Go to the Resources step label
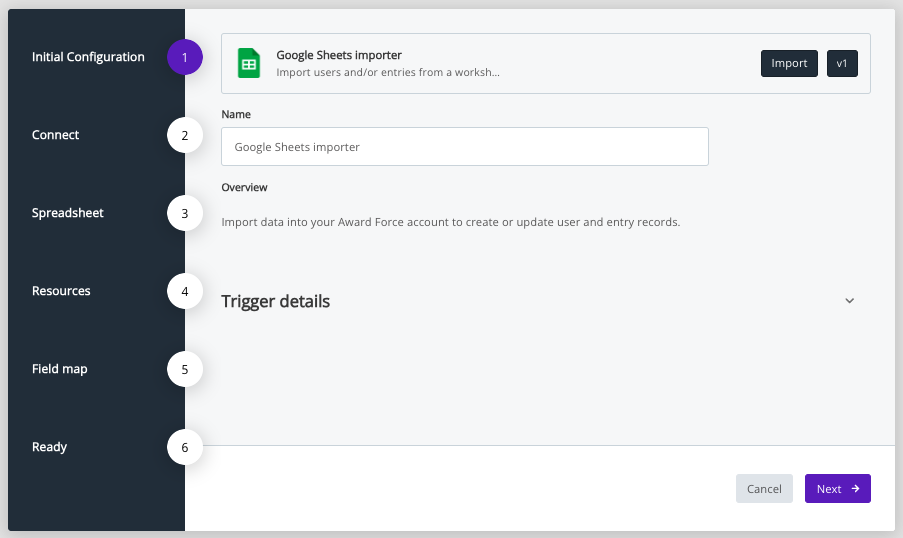Viewport: 903px width, 538px height. (61, 291)
